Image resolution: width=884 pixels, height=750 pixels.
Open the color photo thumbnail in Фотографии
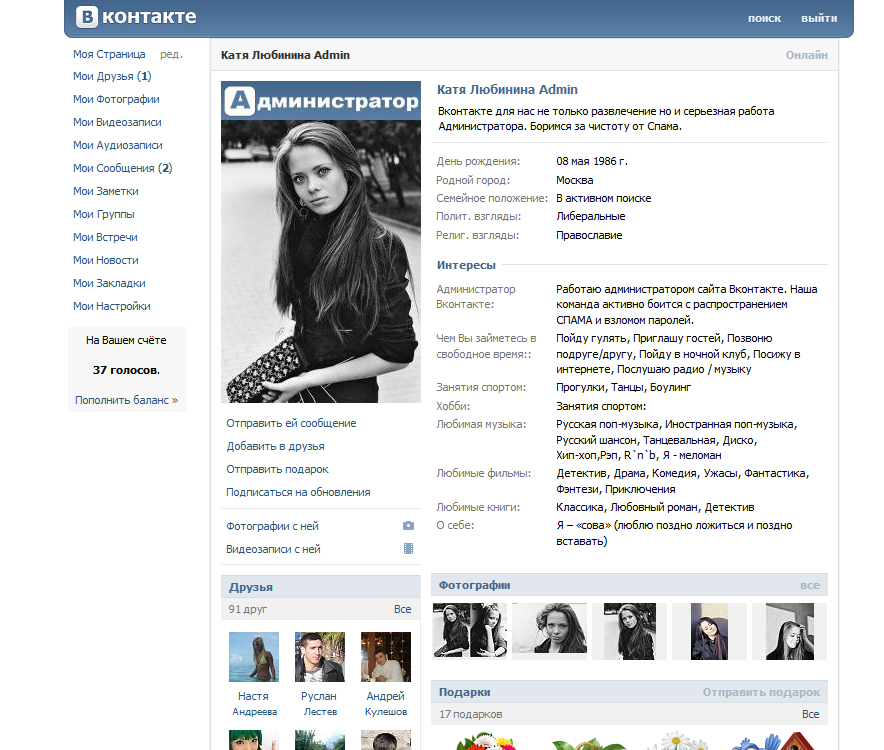(x=709, y=631)
